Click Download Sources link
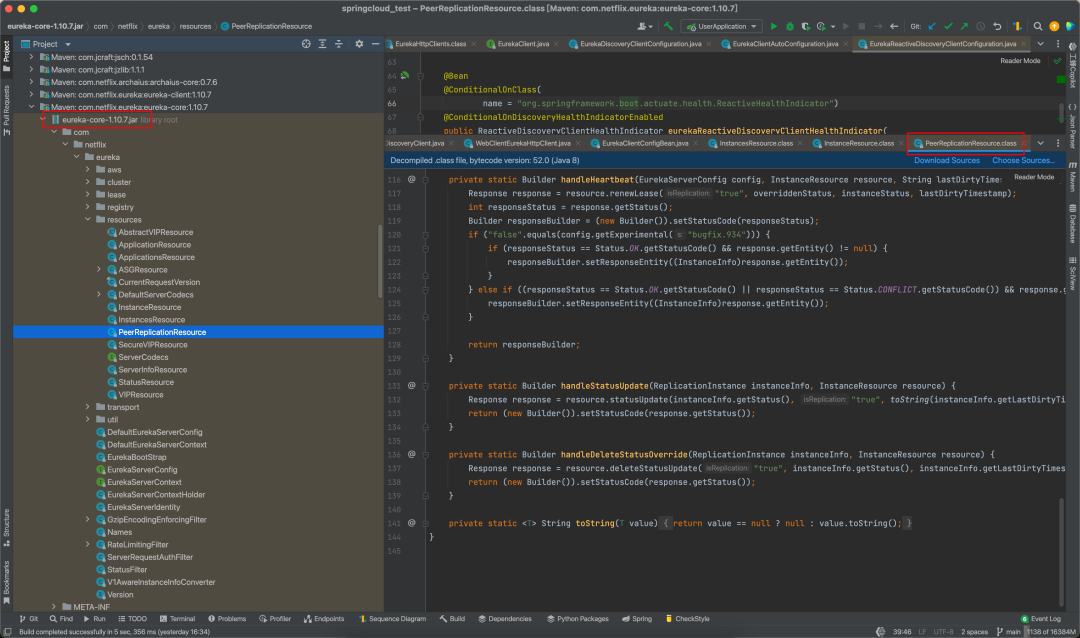The width and height of the screenshot is (1080, 638). click(x=946, y=161)
